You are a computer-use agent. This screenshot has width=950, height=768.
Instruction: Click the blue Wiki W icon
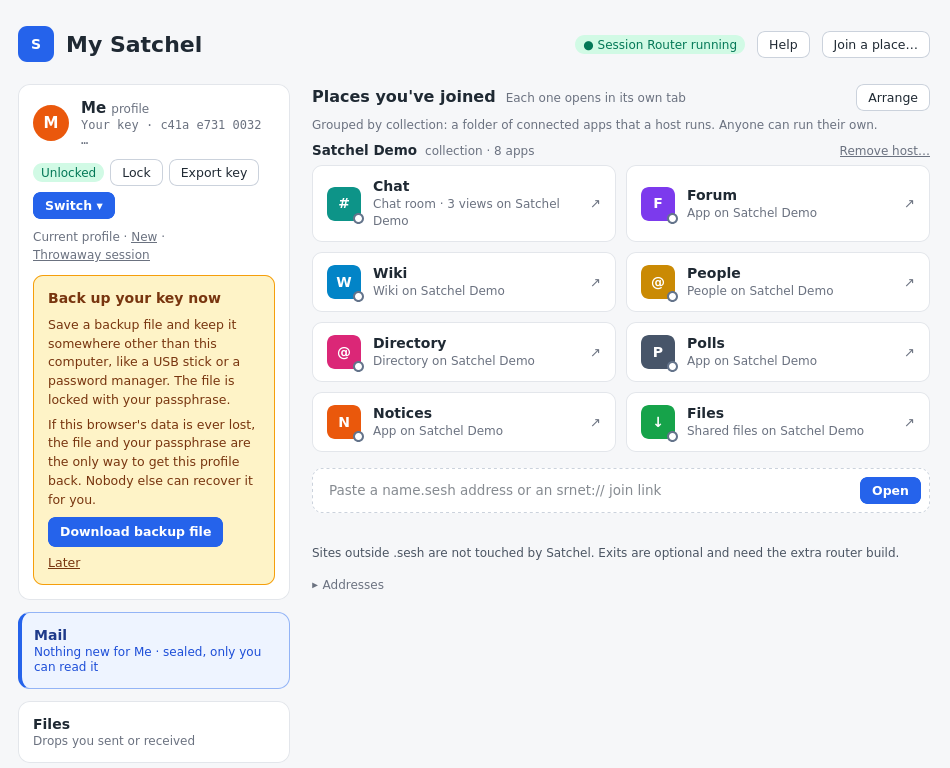pyautogui.click(x=344, y=282)
